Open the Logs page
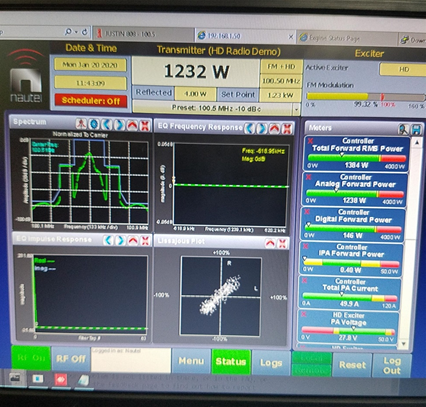Viewport: 426px width, 407px height. pyautogui.click(x=271, y=363)
